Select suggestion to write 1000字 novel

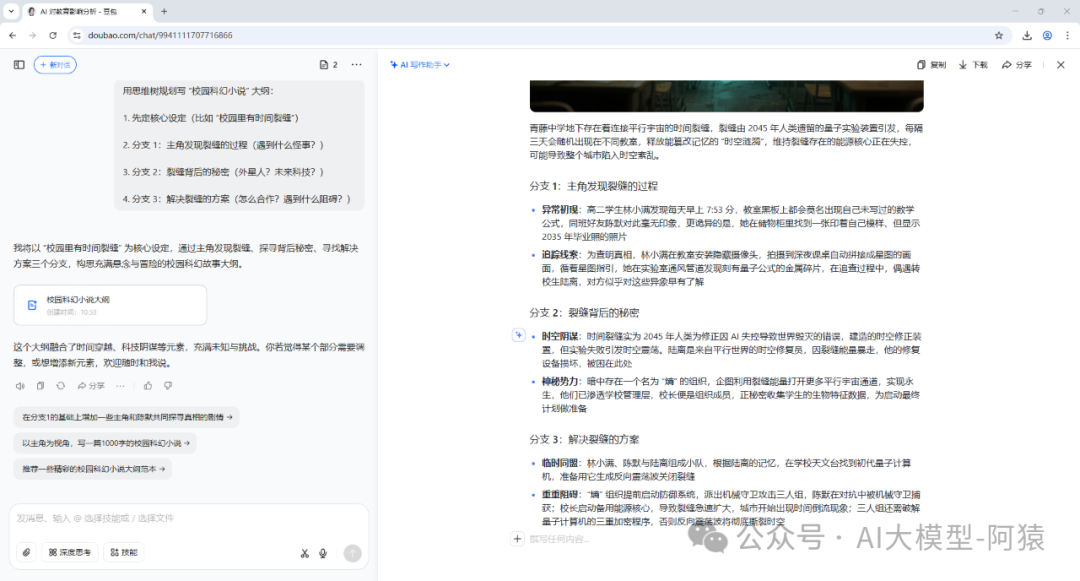click(x=105, y=443)
